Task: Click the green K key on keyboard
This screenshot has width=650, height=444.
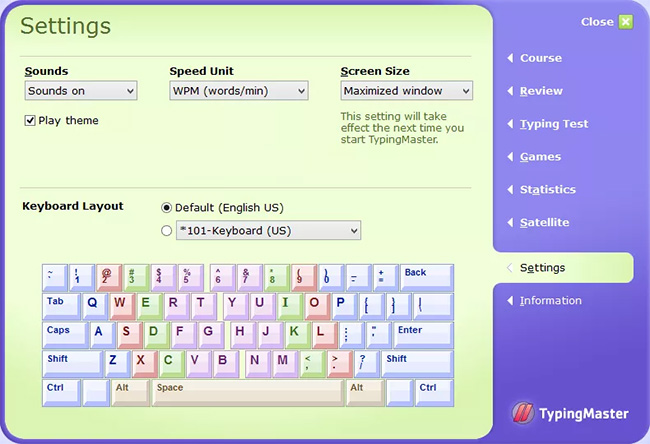Action: (298, 335)
